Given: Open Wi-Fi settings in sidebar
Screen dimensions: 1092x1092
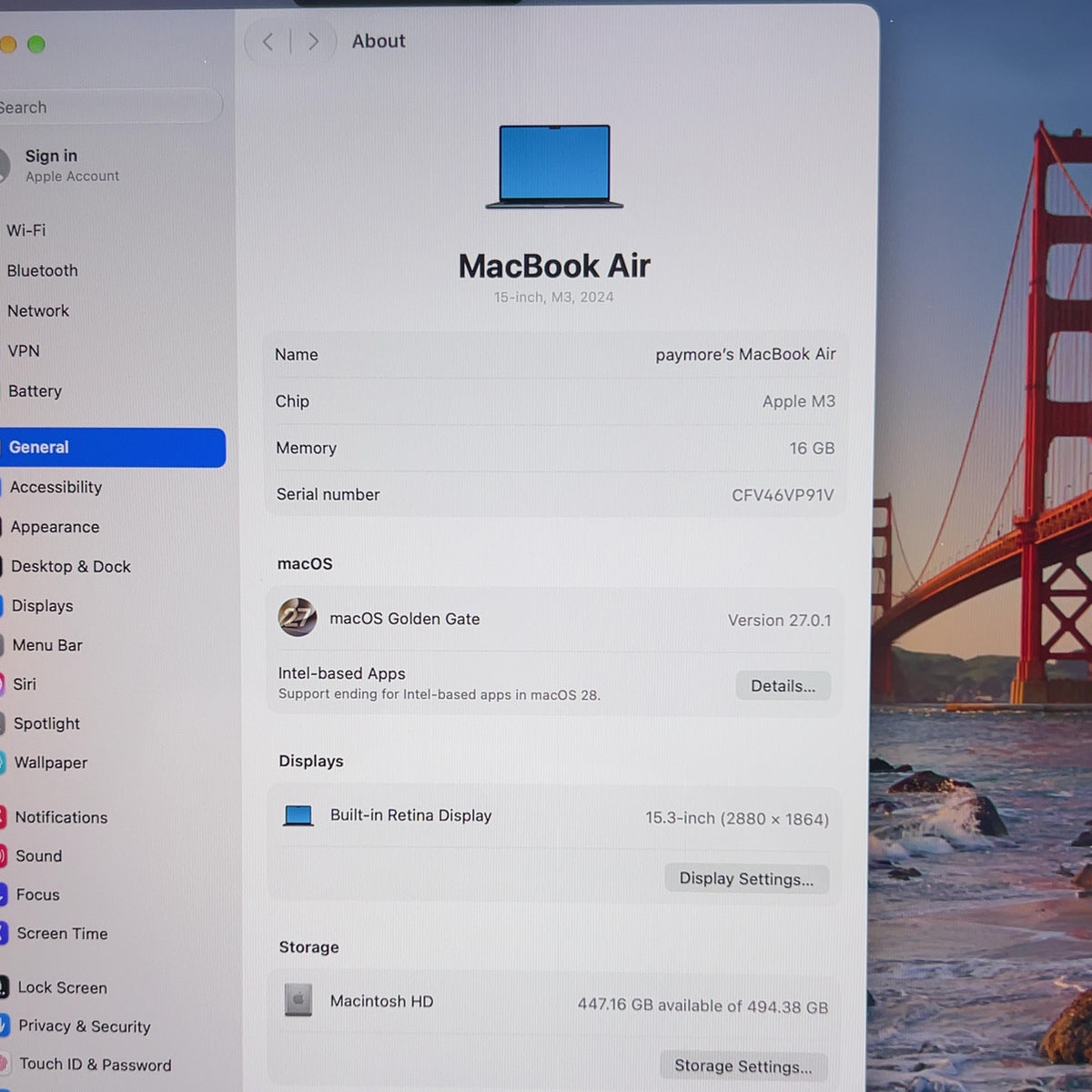Looking at the screenshot, I should pos(26,230).
